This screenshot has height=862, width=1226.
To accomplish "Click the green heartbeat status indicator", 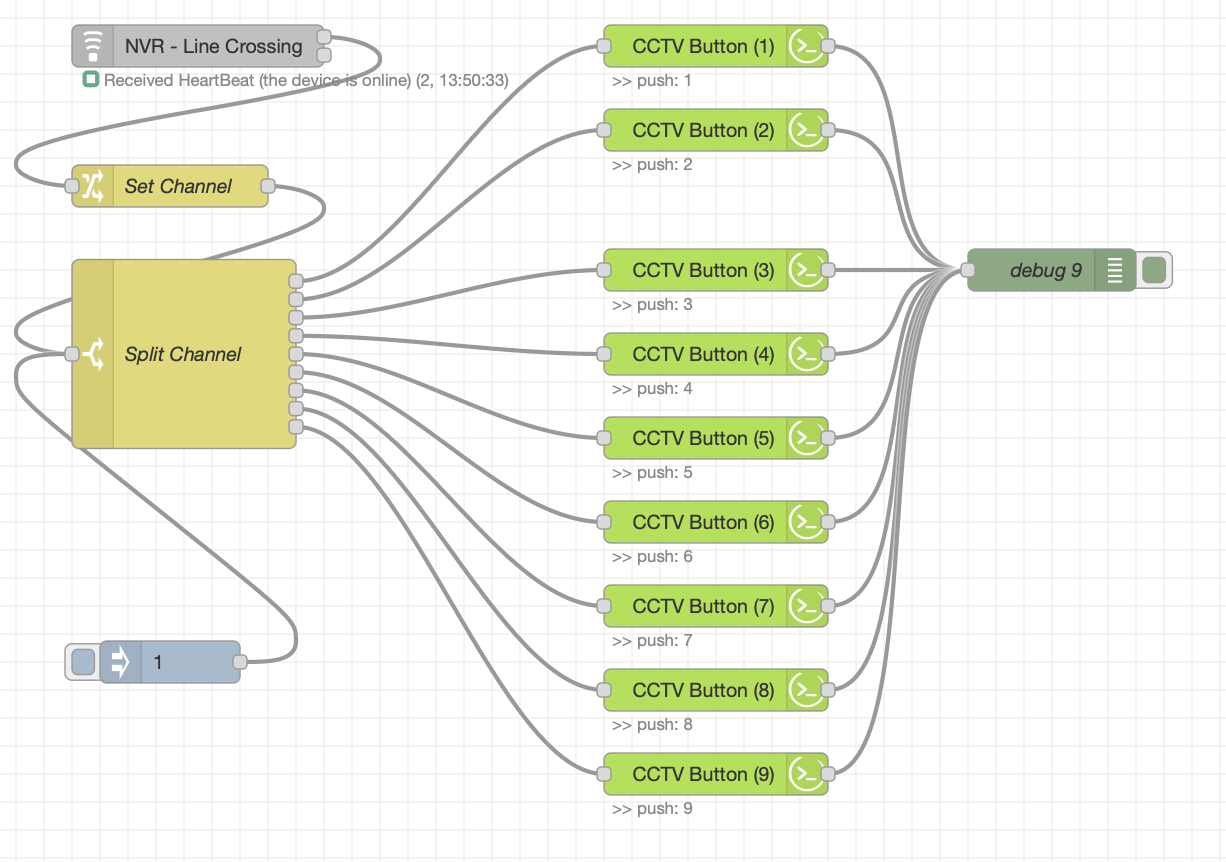I will 91,80.
